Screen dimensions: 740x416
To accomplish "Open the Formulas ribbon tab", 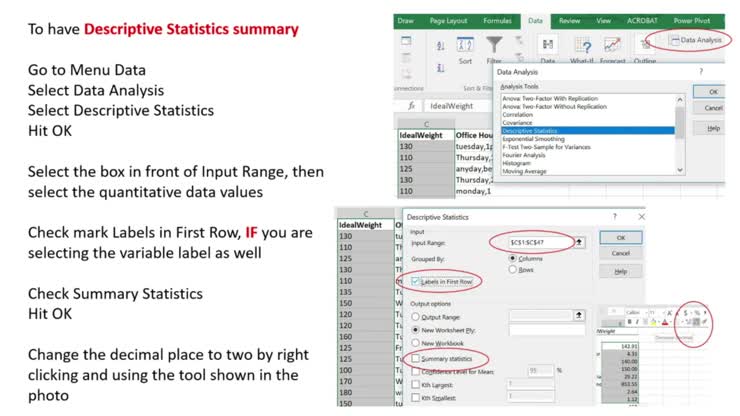I will pos(497,21).
